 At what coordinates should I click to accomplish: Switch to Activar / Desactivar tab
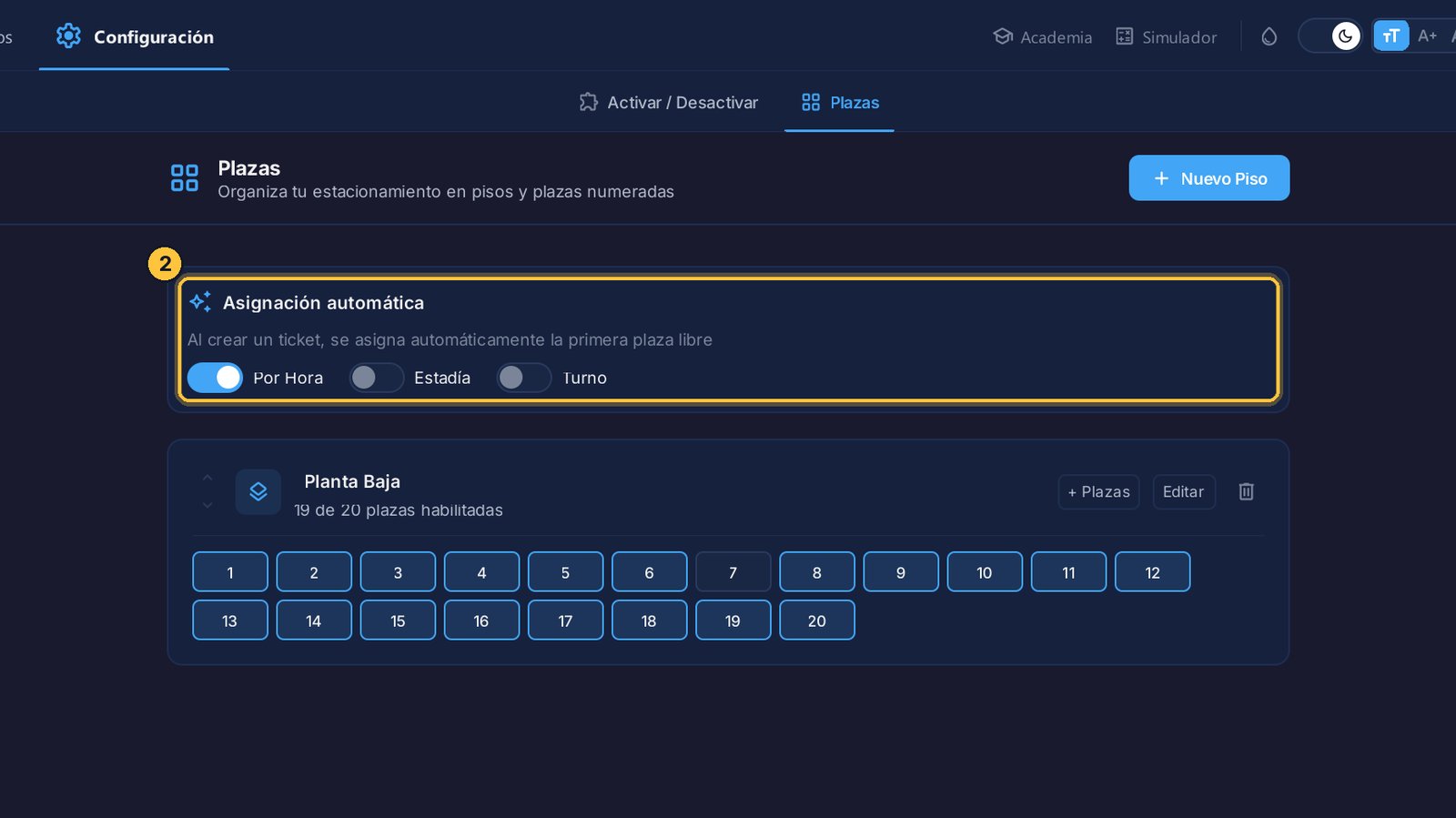[x=669, y=102]
